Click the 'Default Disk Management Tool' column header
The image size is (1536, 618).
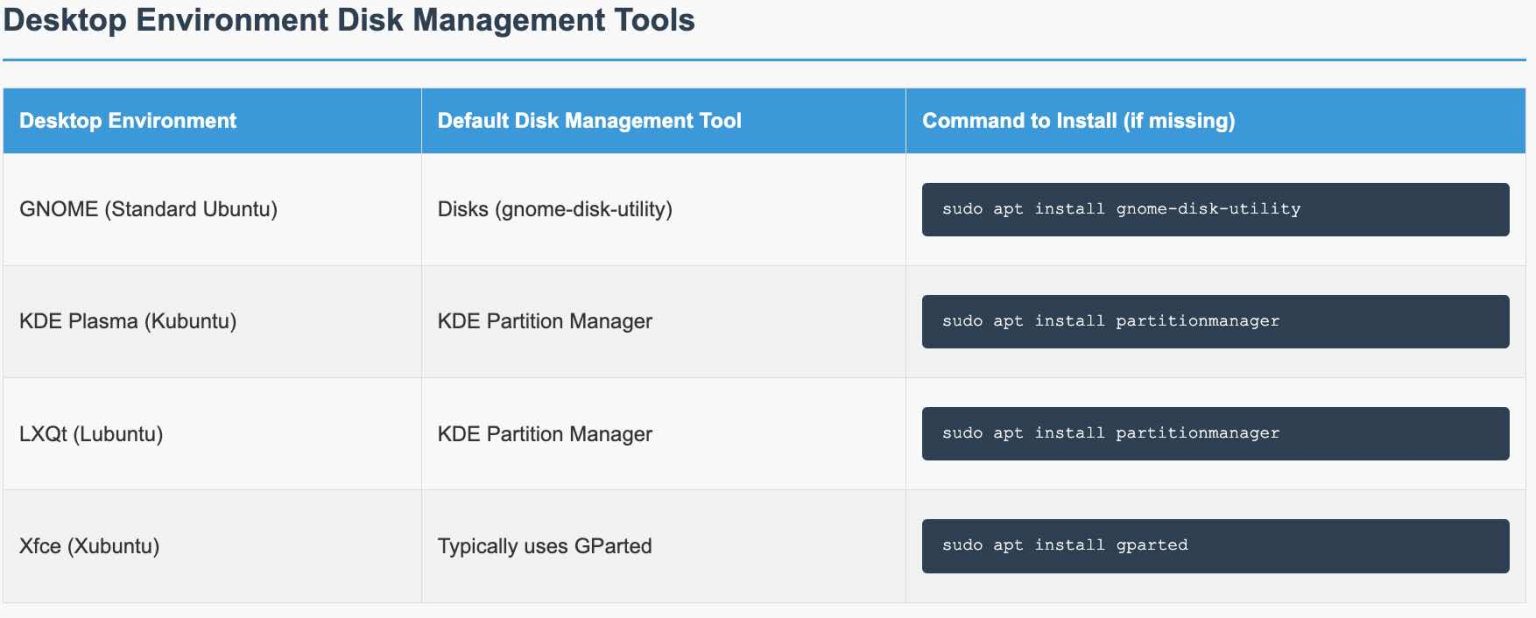(x=589, y=121)
